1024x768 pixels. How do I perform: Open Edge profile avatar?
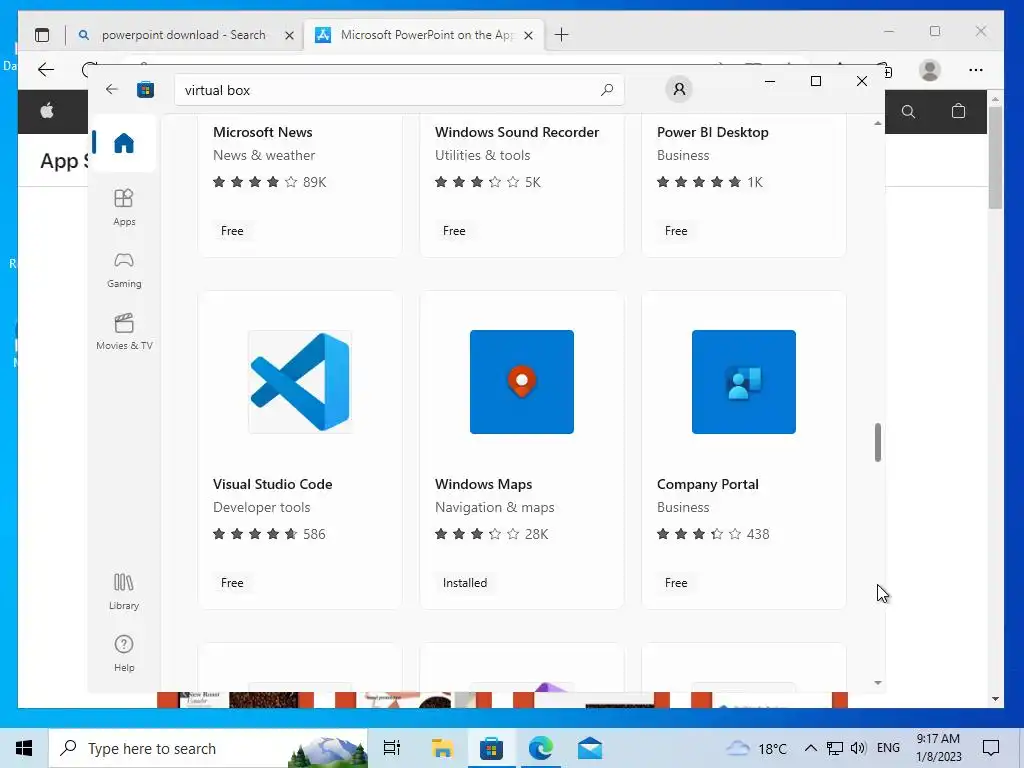click(x=929, y=70)
